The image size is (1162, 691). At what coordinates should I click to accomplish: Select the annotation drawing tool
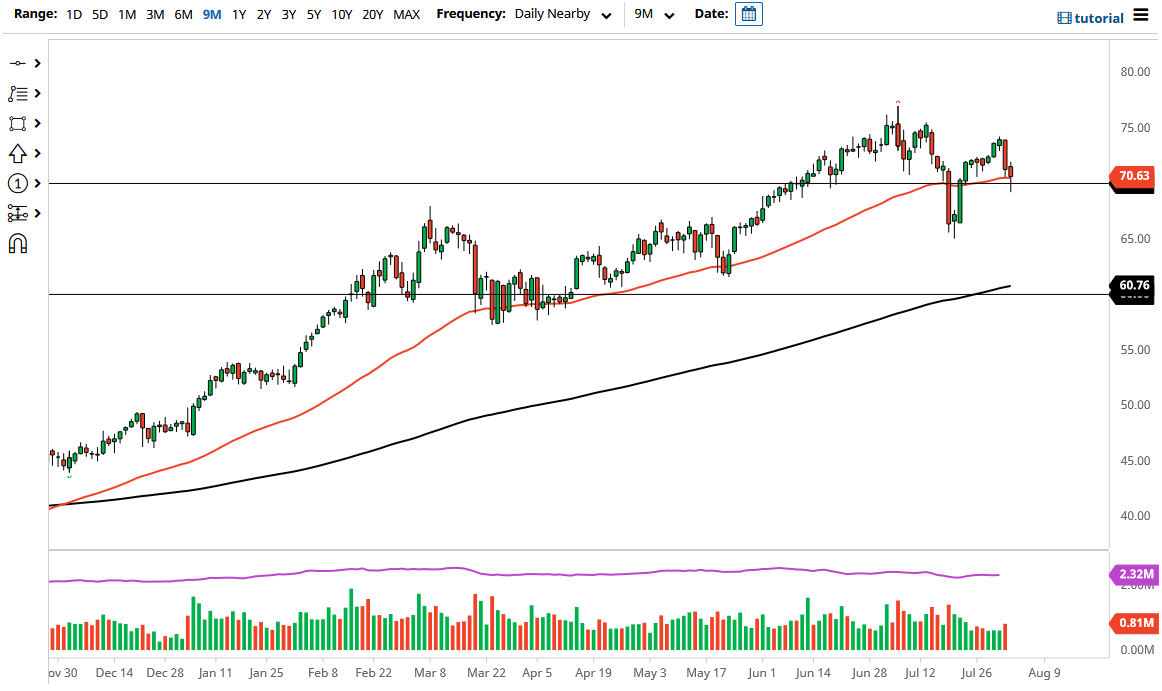coord(18,93)
